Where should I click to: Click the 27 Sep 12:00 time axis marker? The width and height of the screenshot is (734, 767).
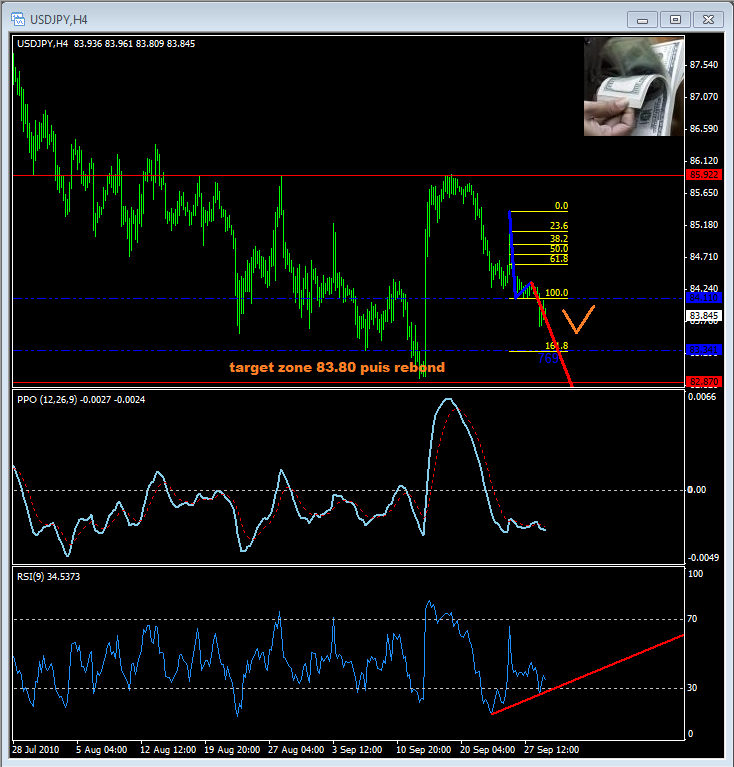pos(551,749)
